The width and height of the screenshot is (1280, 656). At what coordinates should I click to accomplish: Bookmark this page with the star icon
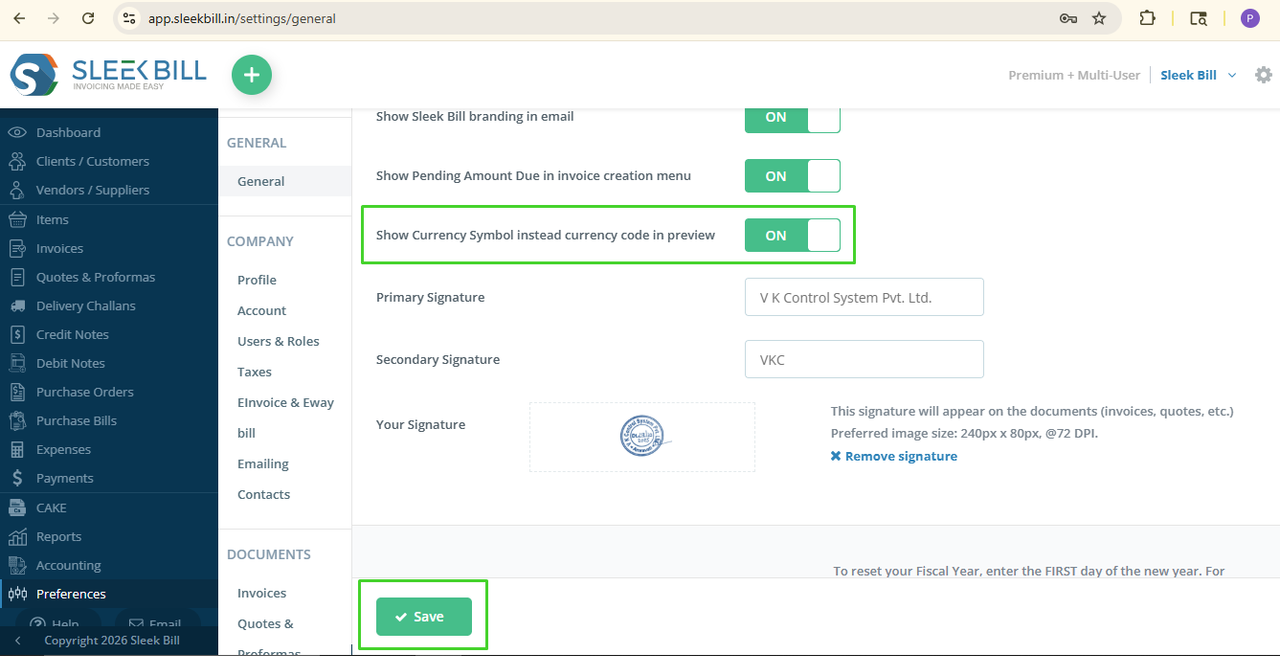tap(1099, 18)
